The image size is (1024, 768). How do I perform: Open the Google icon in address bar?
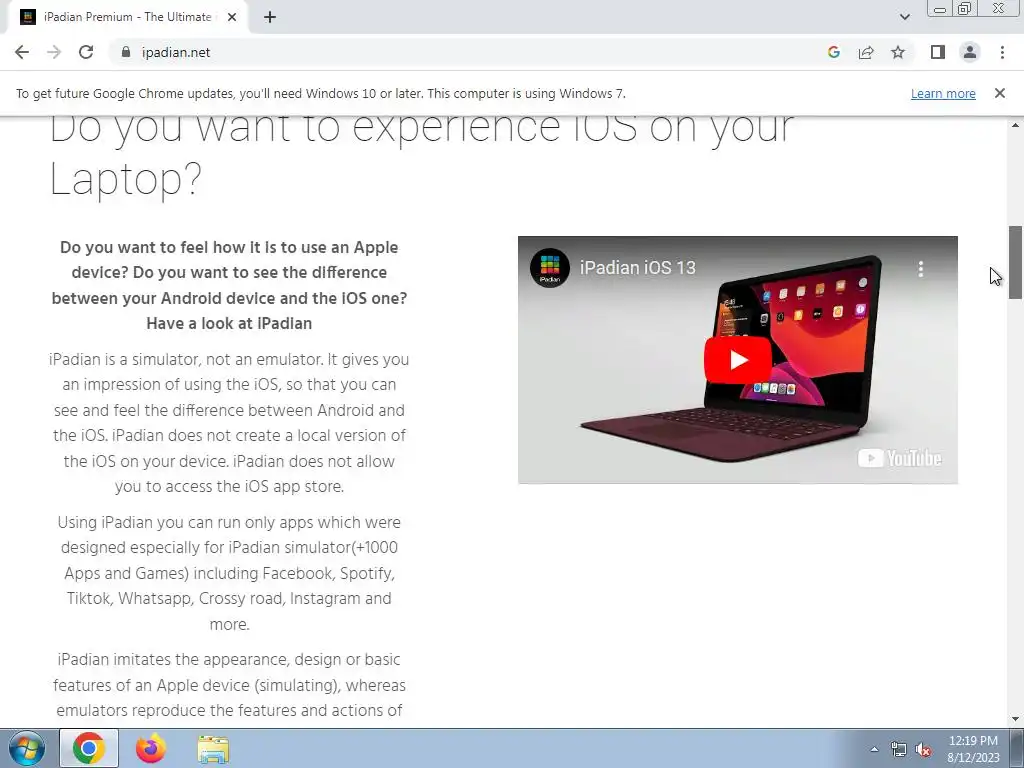(x=834, y=52)
